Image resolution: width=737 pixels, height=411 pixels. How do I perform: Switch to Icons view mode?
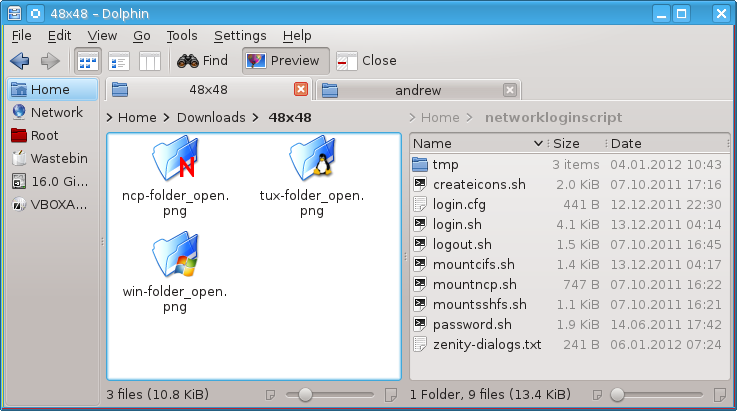pyautogui.click(x=88, y=61)
